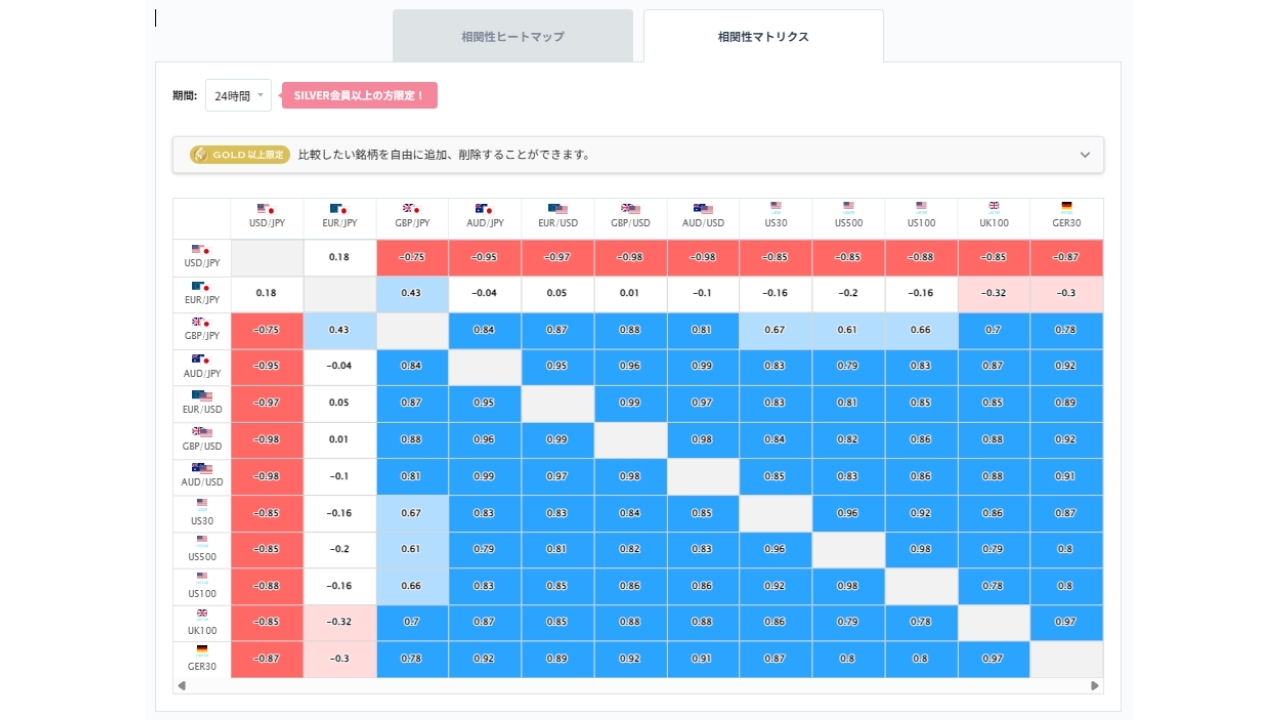Click the AUD/USD flag icon in column header
Viewport: 1280px width, 720px height.
point(703,209)
